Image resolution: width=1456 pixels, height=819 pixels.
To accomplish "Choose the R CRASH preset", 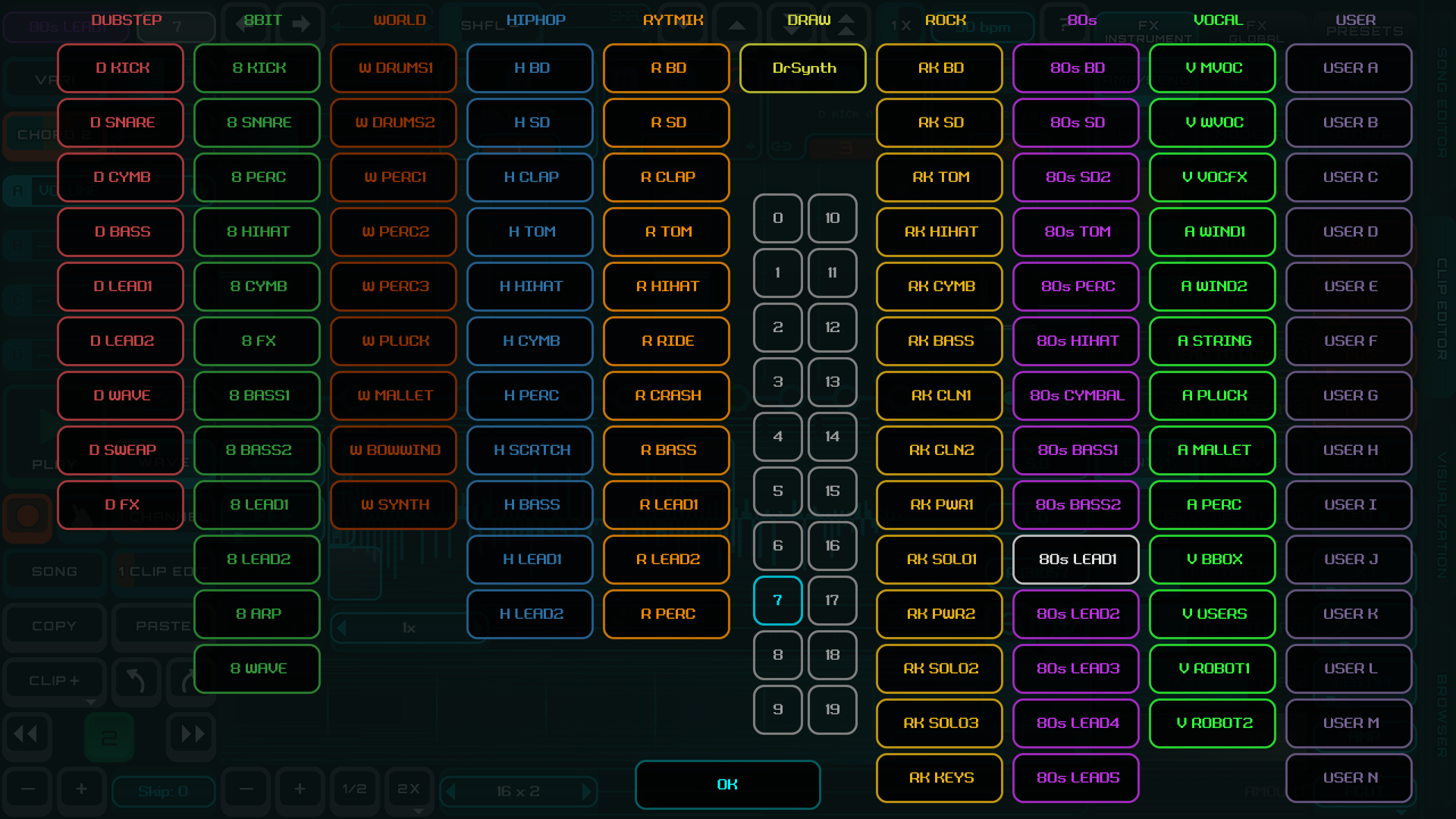I will coord(667,395).
